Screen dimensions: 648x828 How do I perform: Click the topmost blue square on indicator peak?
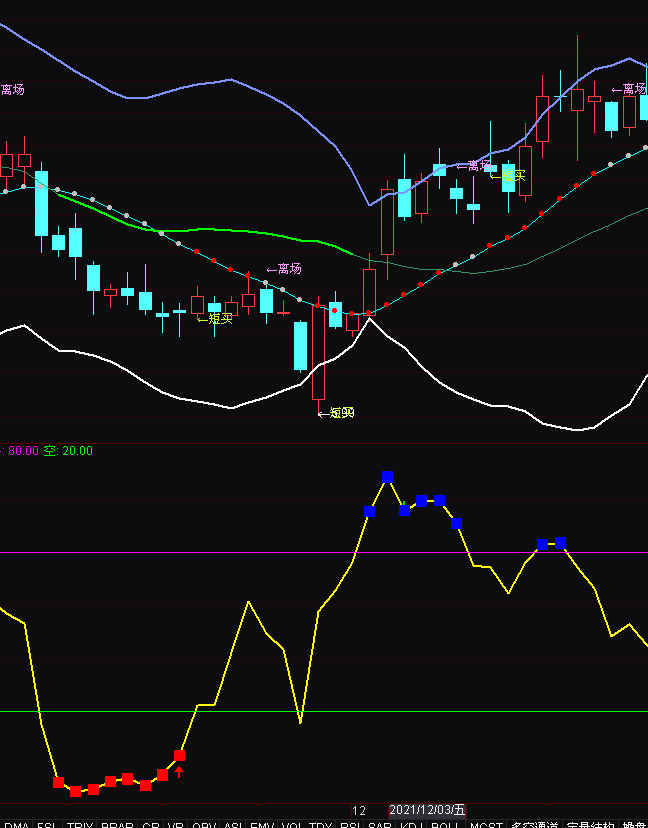(387, 477)
